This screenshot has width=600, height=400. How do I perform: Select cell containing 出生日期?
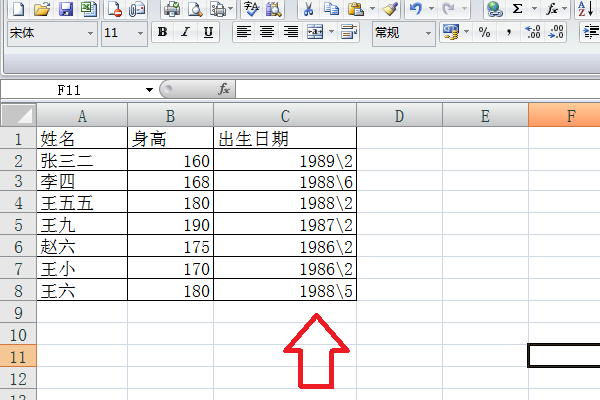285,138
